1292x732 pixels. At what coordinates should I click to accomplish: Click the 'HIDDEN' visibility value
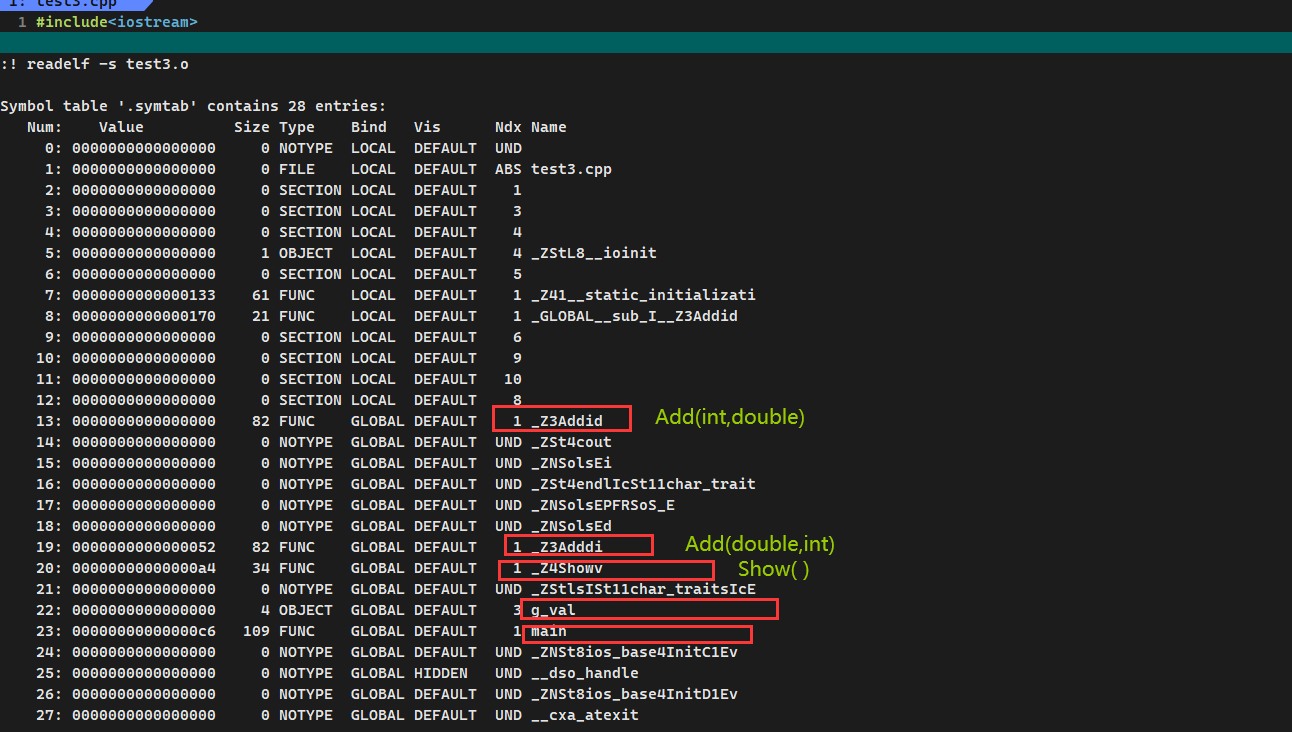pyautogui.click(x=441, y=673)
